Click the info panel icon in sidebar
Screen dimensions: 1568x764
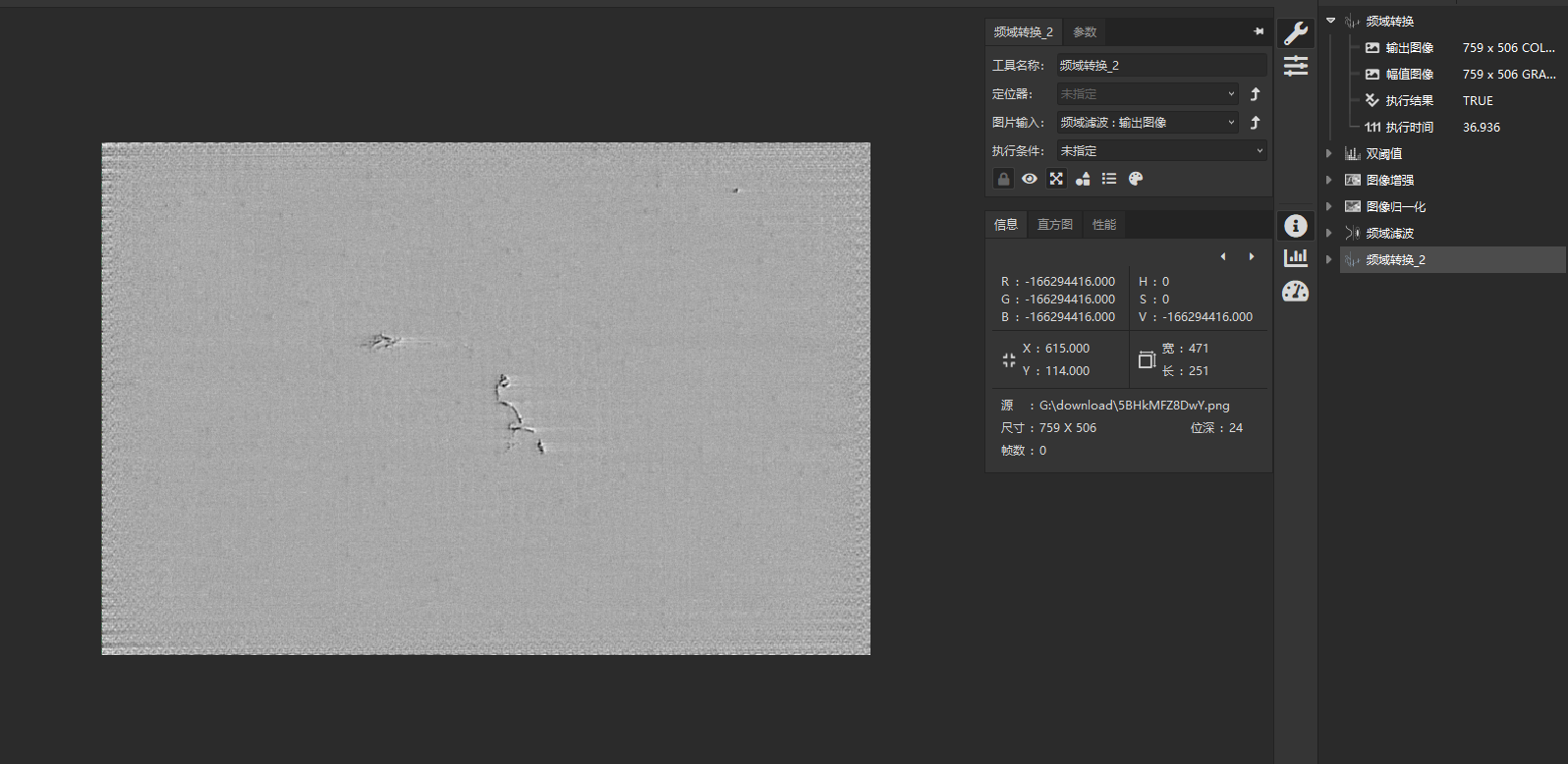[x=1296, y=226]
